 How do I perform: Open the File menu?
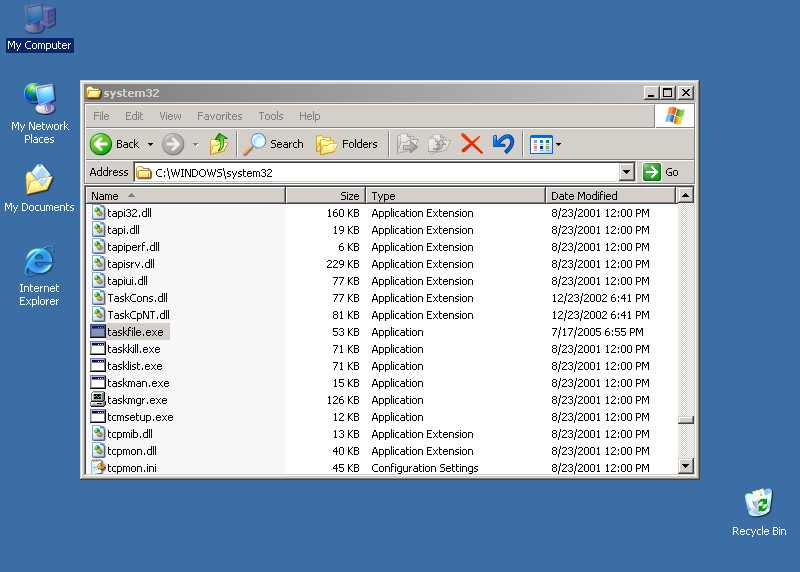(x=101, y=116)
